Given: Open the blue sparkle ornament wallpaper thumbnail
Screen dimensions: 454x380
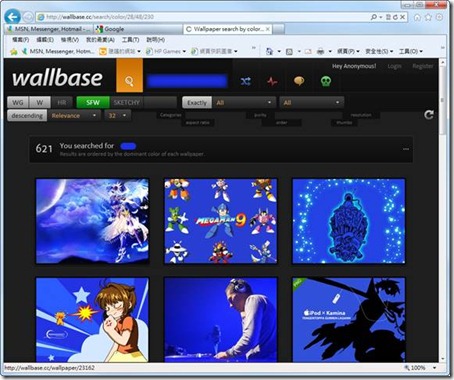Looking at the screenshot, I should pos(349,221).
